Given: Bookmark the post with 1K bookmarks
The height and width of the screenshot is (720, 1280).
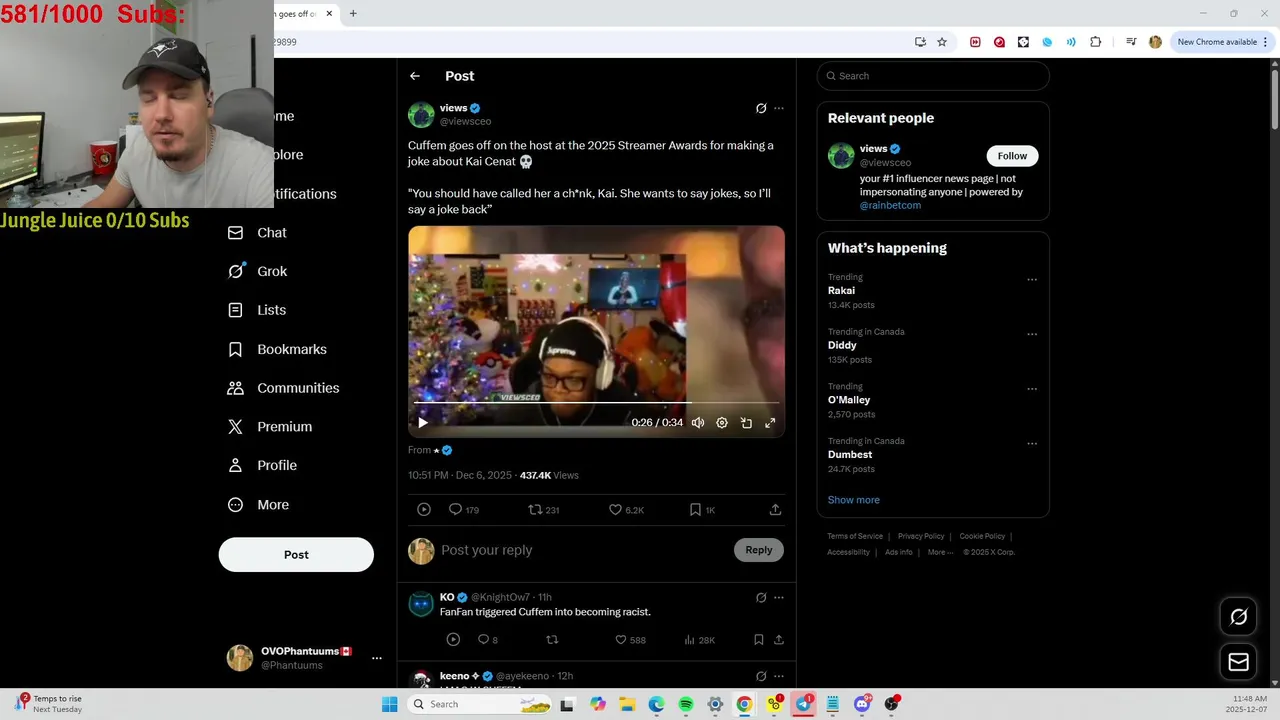Looking at the screenshot, I should click(x=702, y=510).
